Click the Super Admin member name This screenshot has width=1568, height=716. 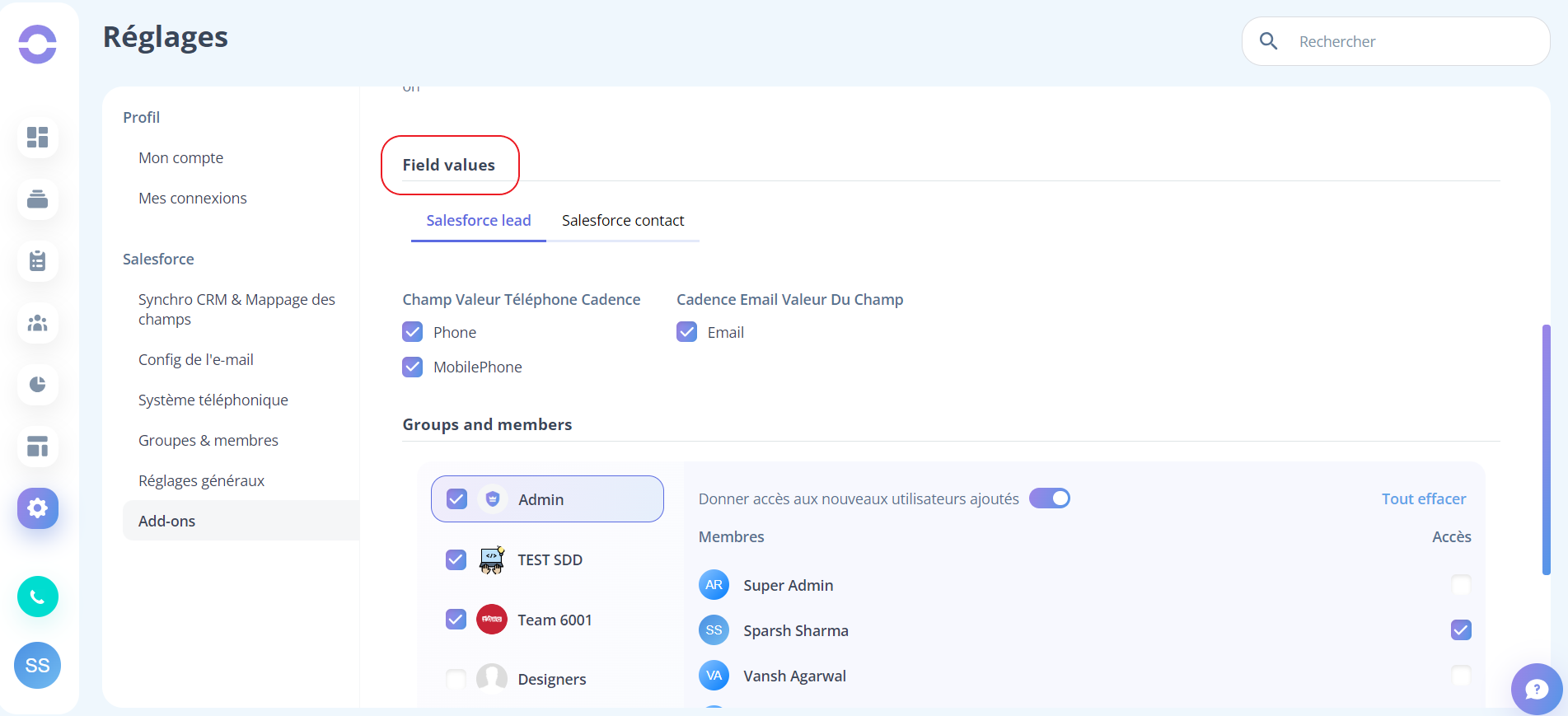tap(789, 585)
